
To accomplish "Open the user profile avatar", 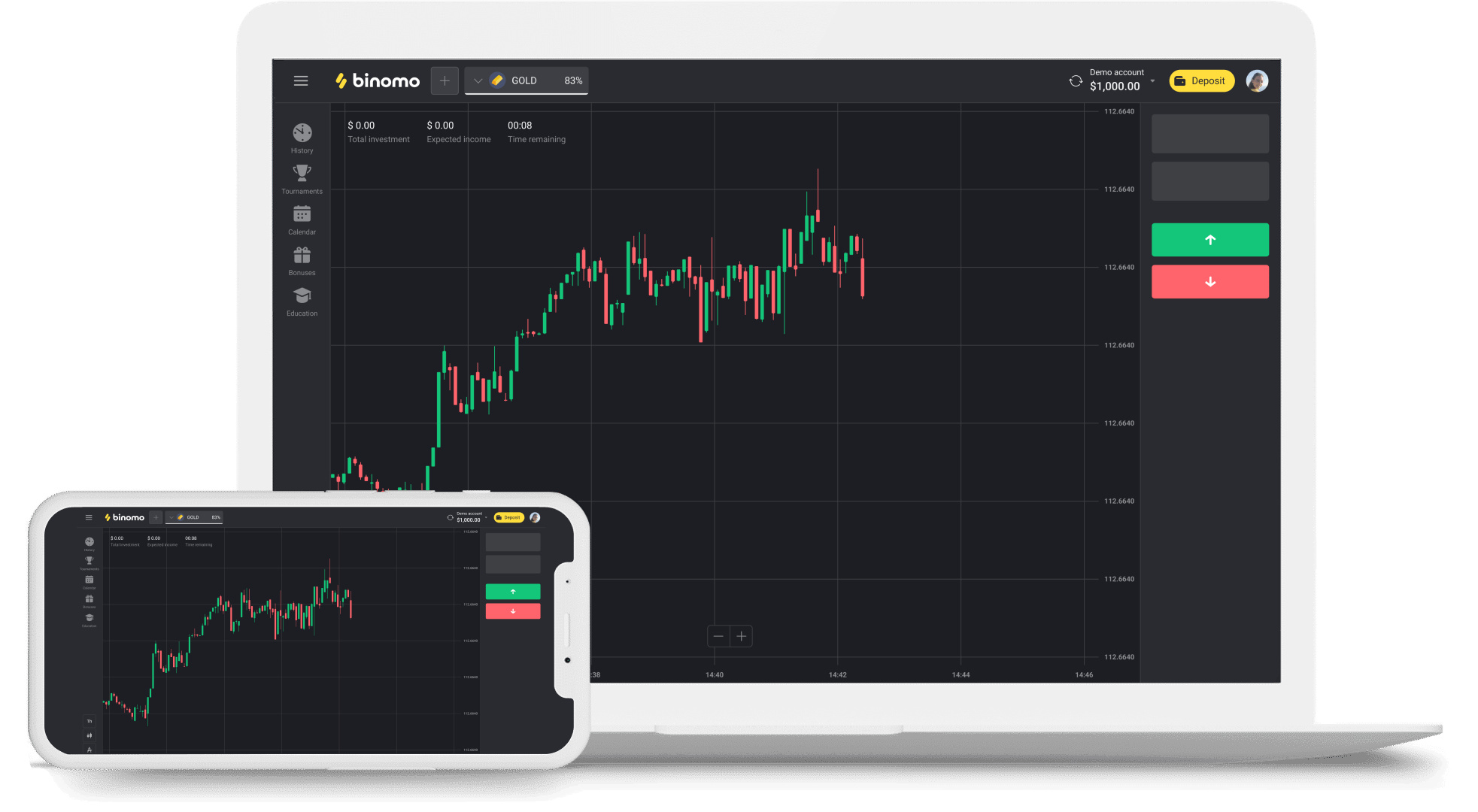I will pos(1256,80).
